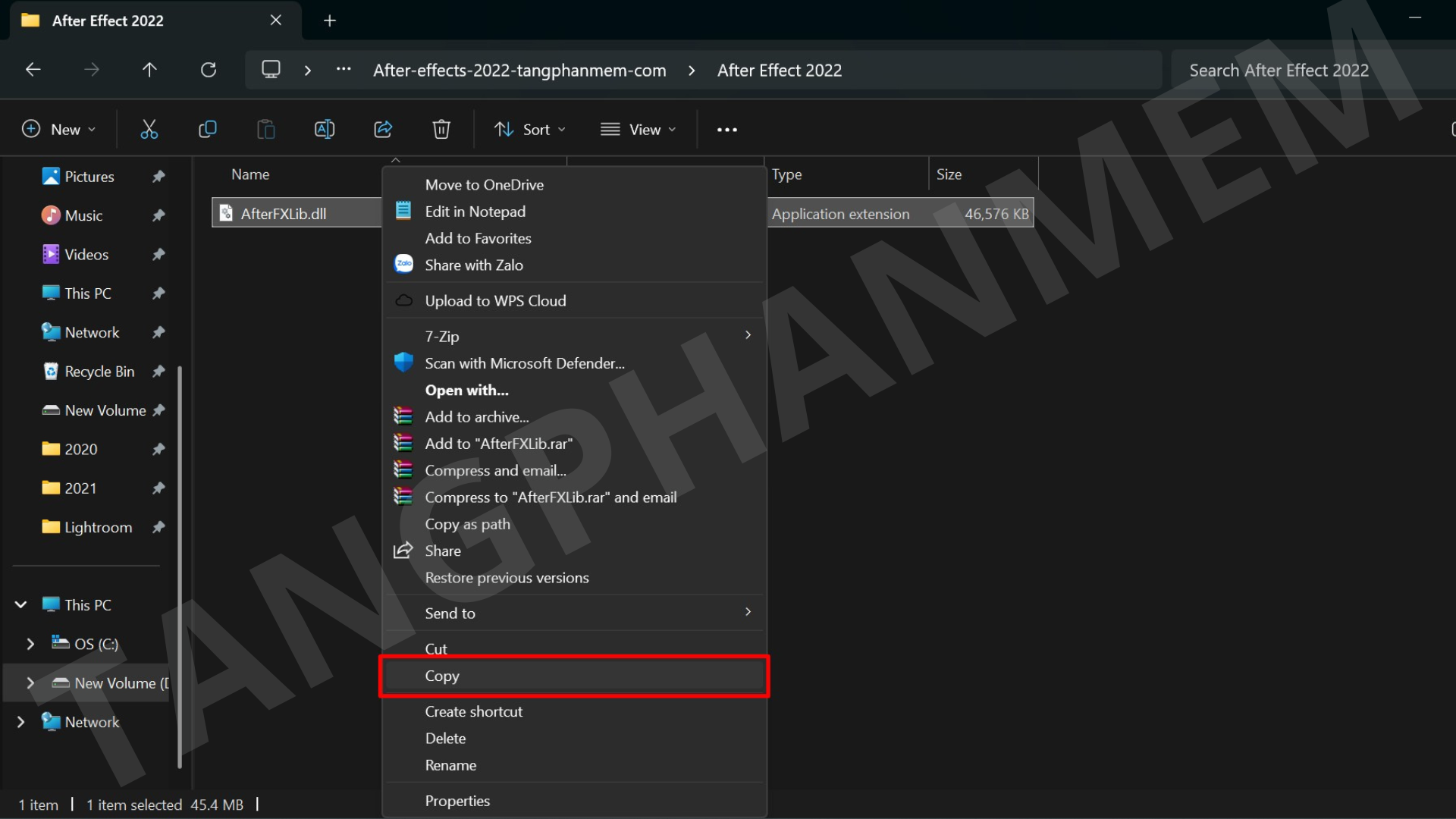Open the View dropdown
This screenshot has width=1456, height=819.
638,130
